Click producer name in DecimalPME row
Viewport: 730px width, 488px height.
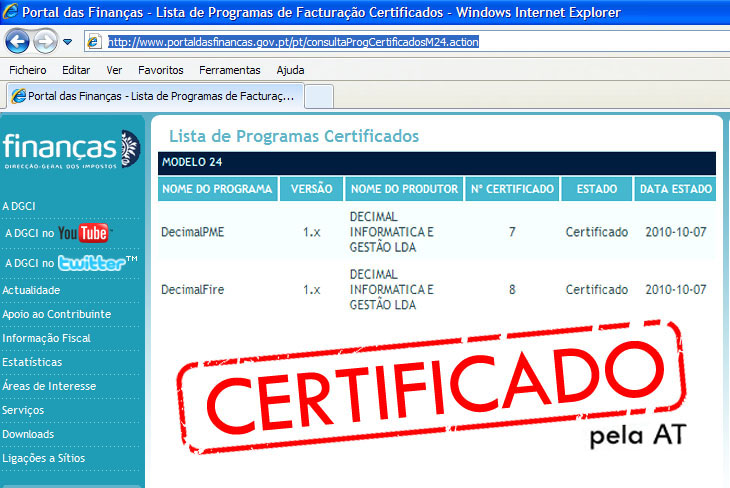pyautogui.click(x=392, y=232)
